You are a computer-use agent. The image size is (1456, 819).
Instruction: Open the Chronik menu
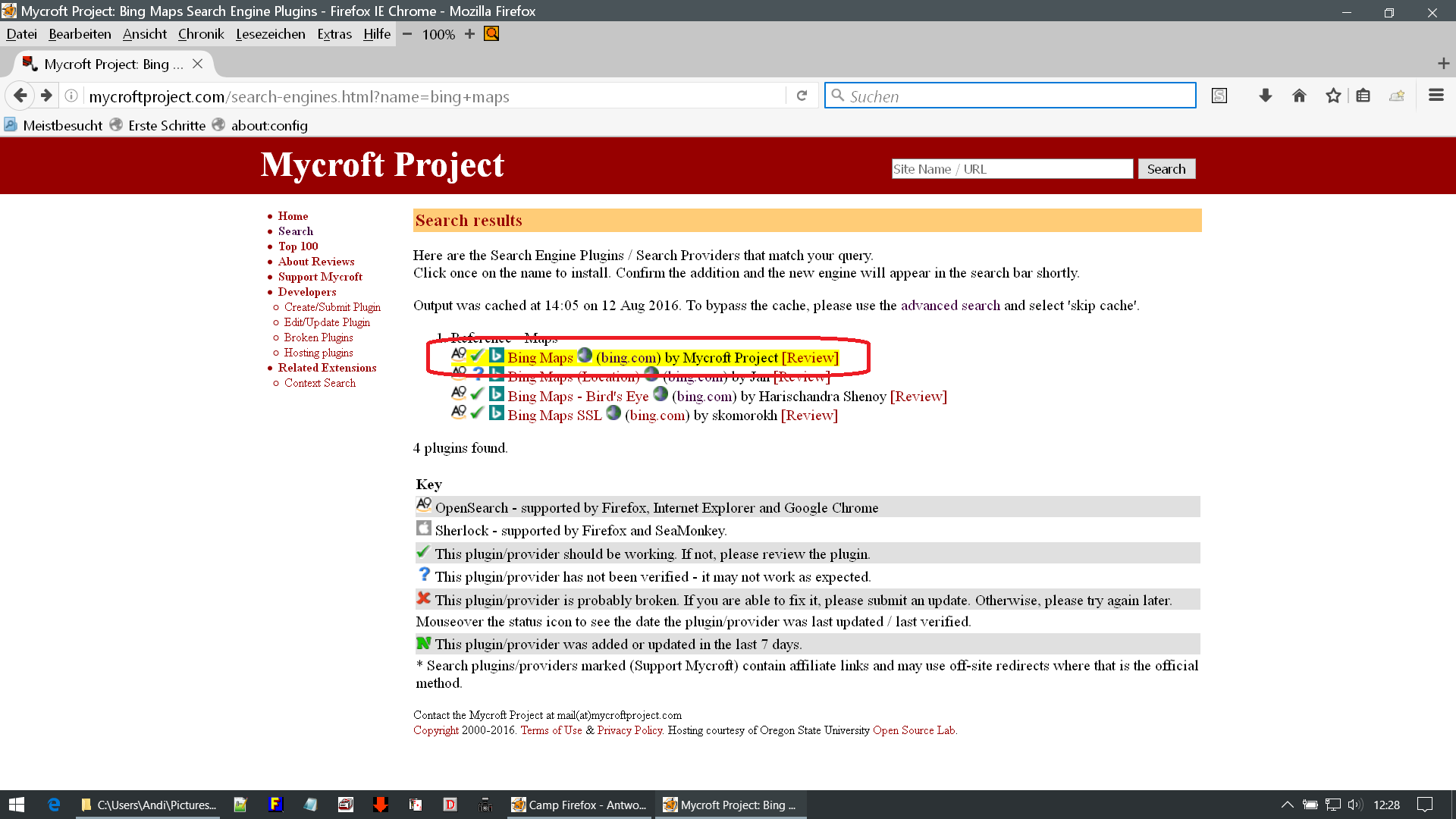pyautogui.click(x=201, y=33)
